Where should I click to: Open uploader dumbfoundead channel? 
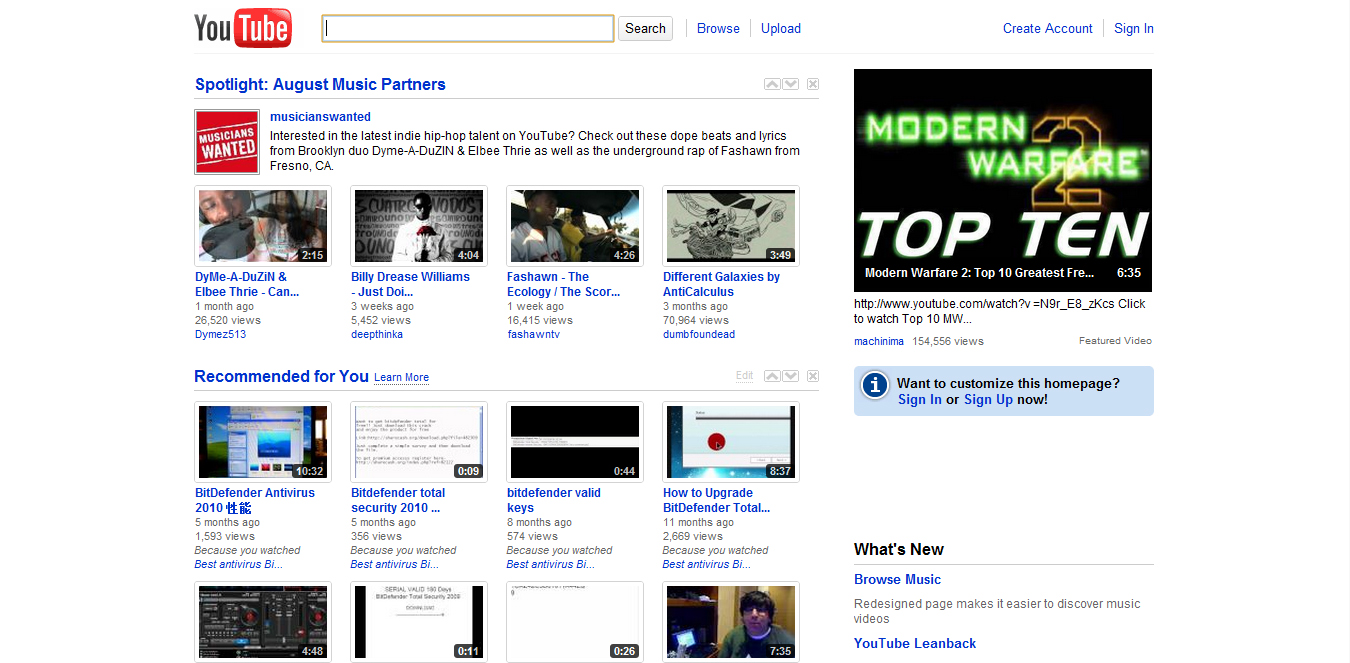699,334
